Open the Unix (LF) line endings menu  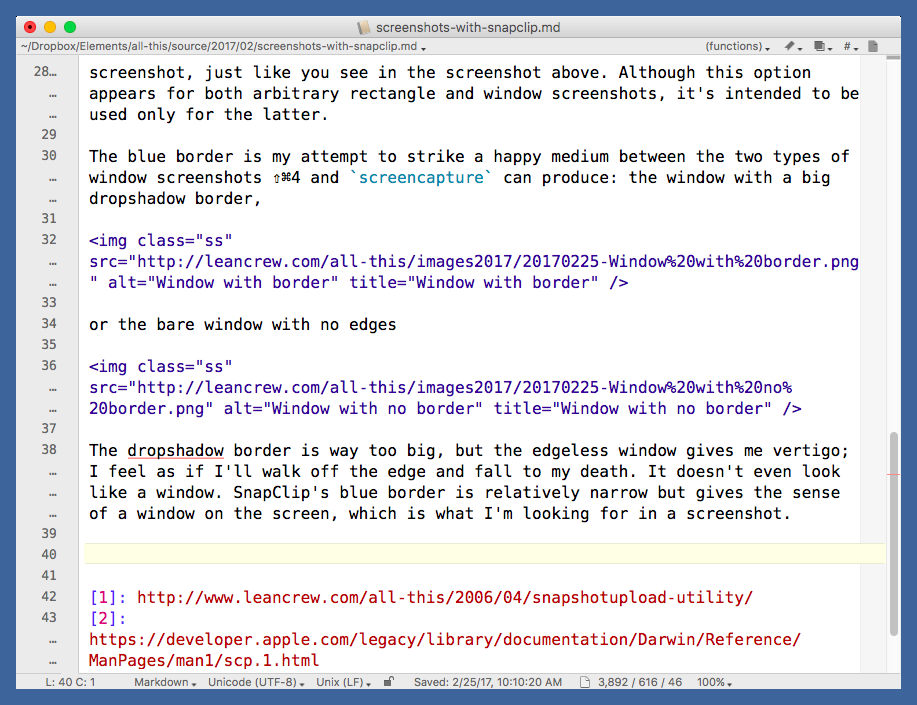(x=345, y=682)
